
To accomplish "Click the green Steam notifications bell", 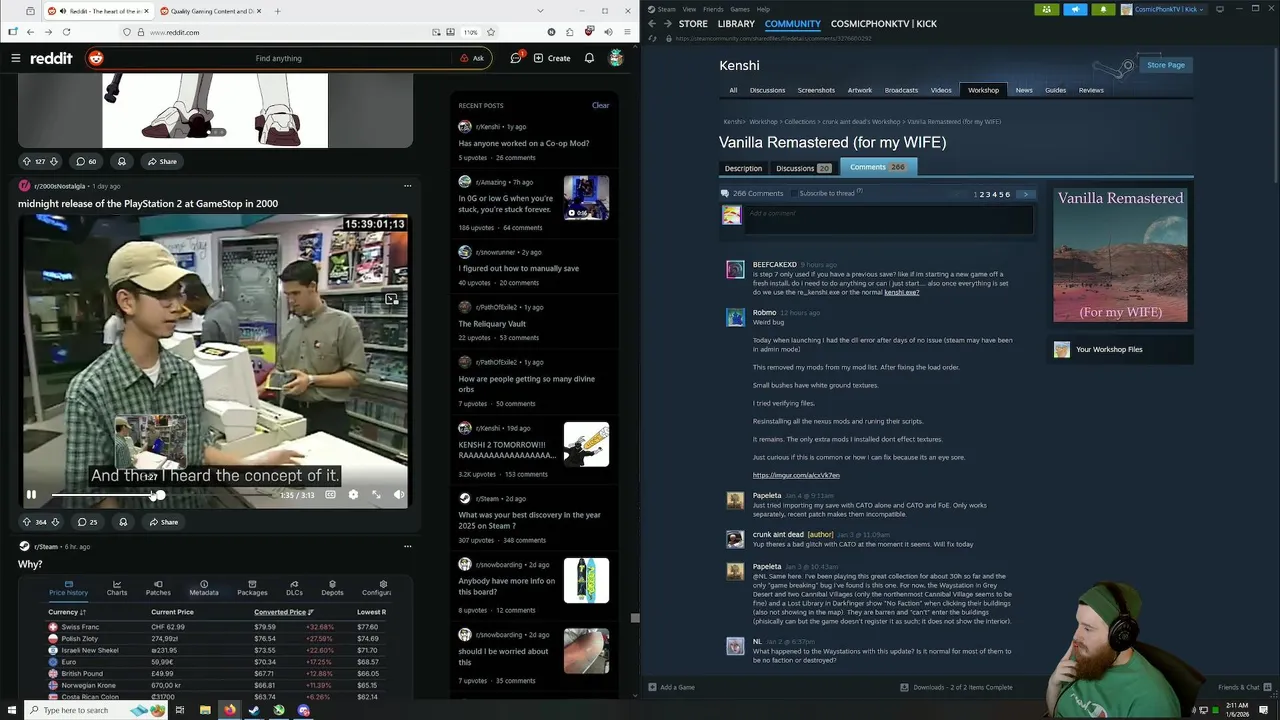I will [1103, 9].
